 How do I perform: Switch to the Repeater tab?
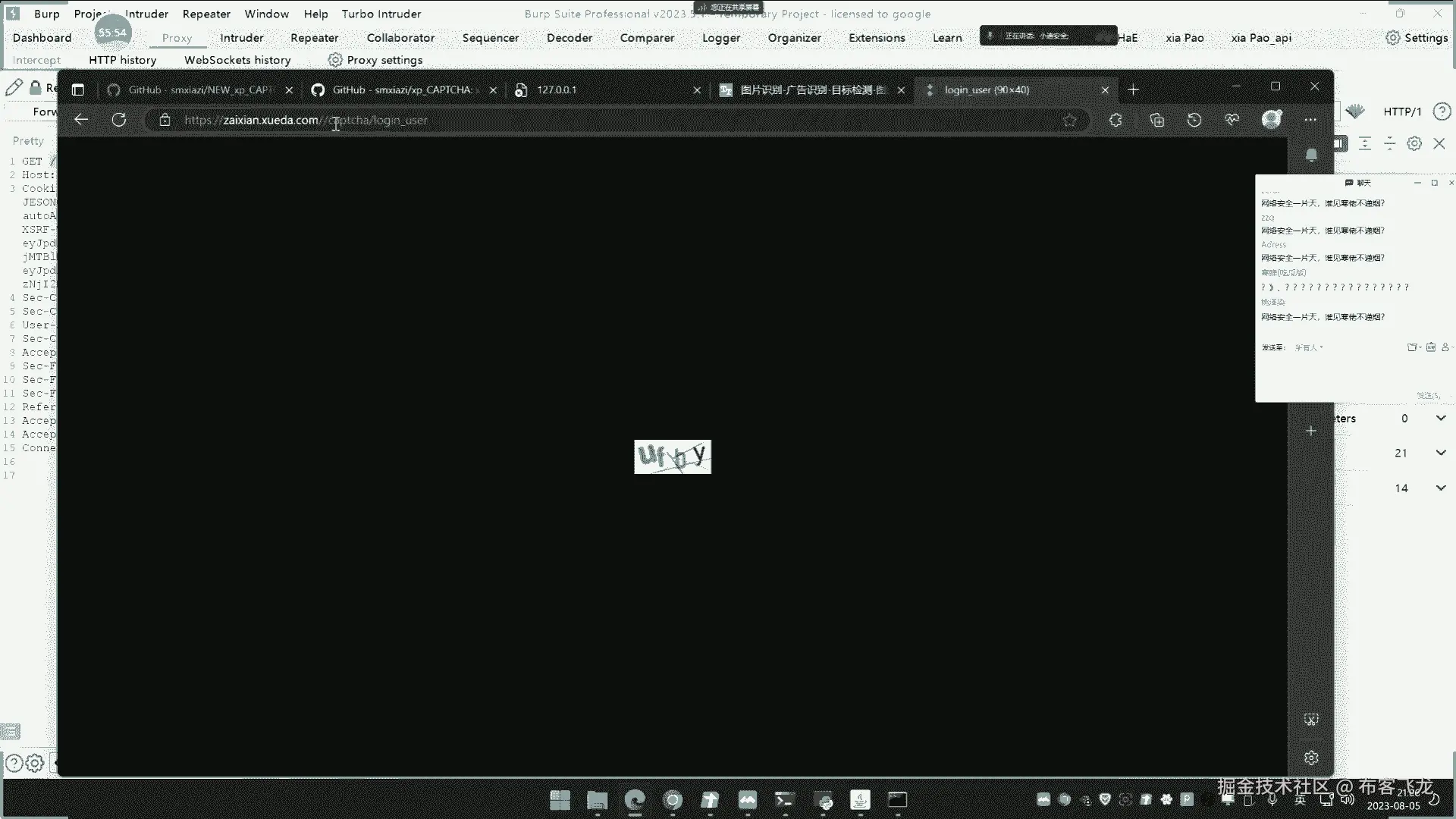(x=314, y=38)
